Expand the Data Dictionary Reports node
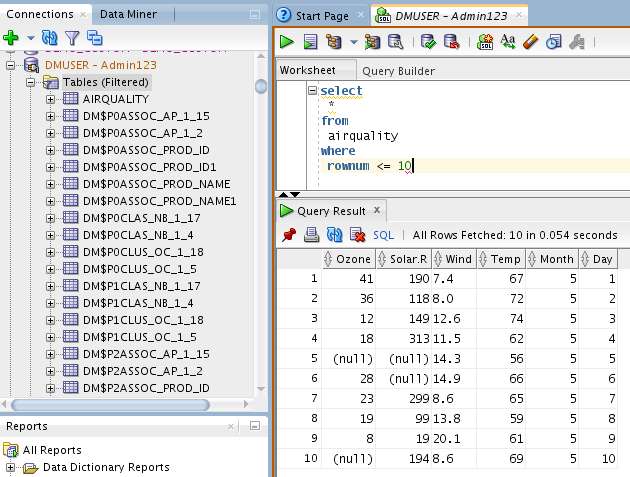 (x=11, y=467)
